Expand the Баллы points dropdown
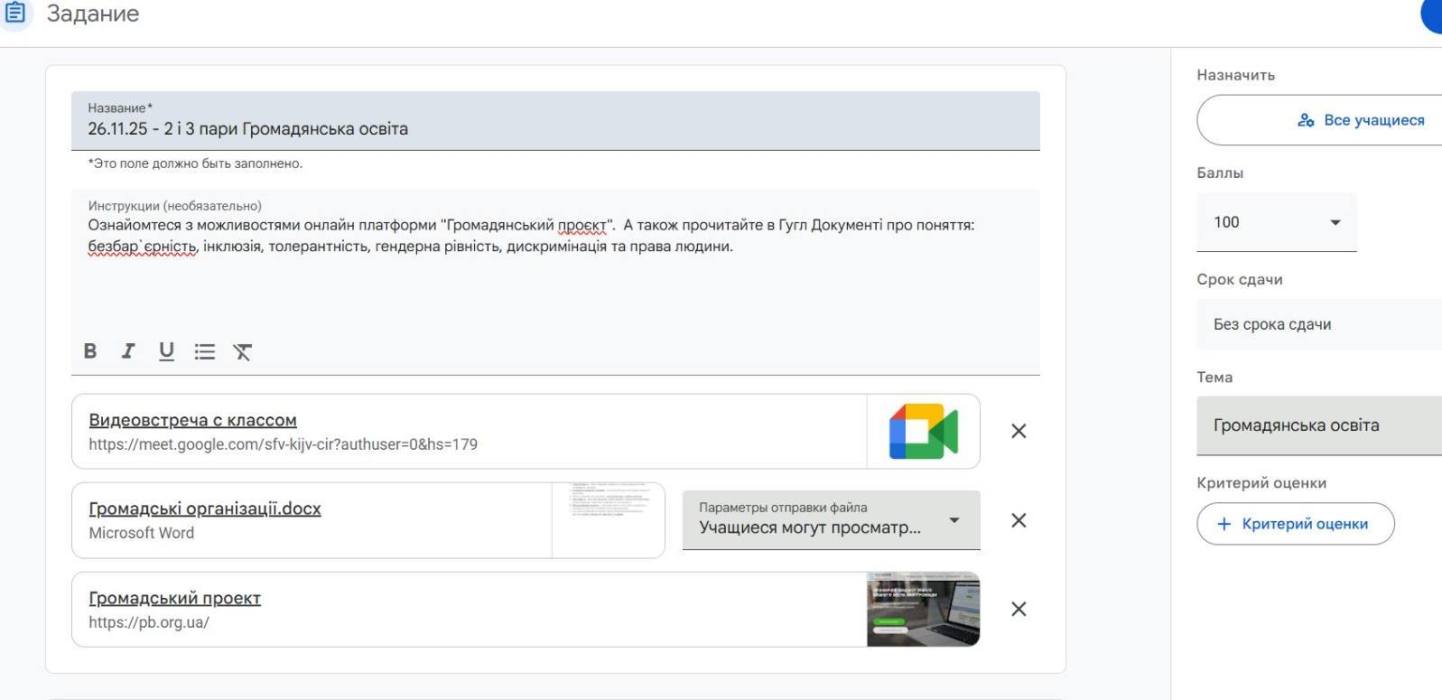This screenshot has height=700, width=1442. click(x=1276, y=222)
